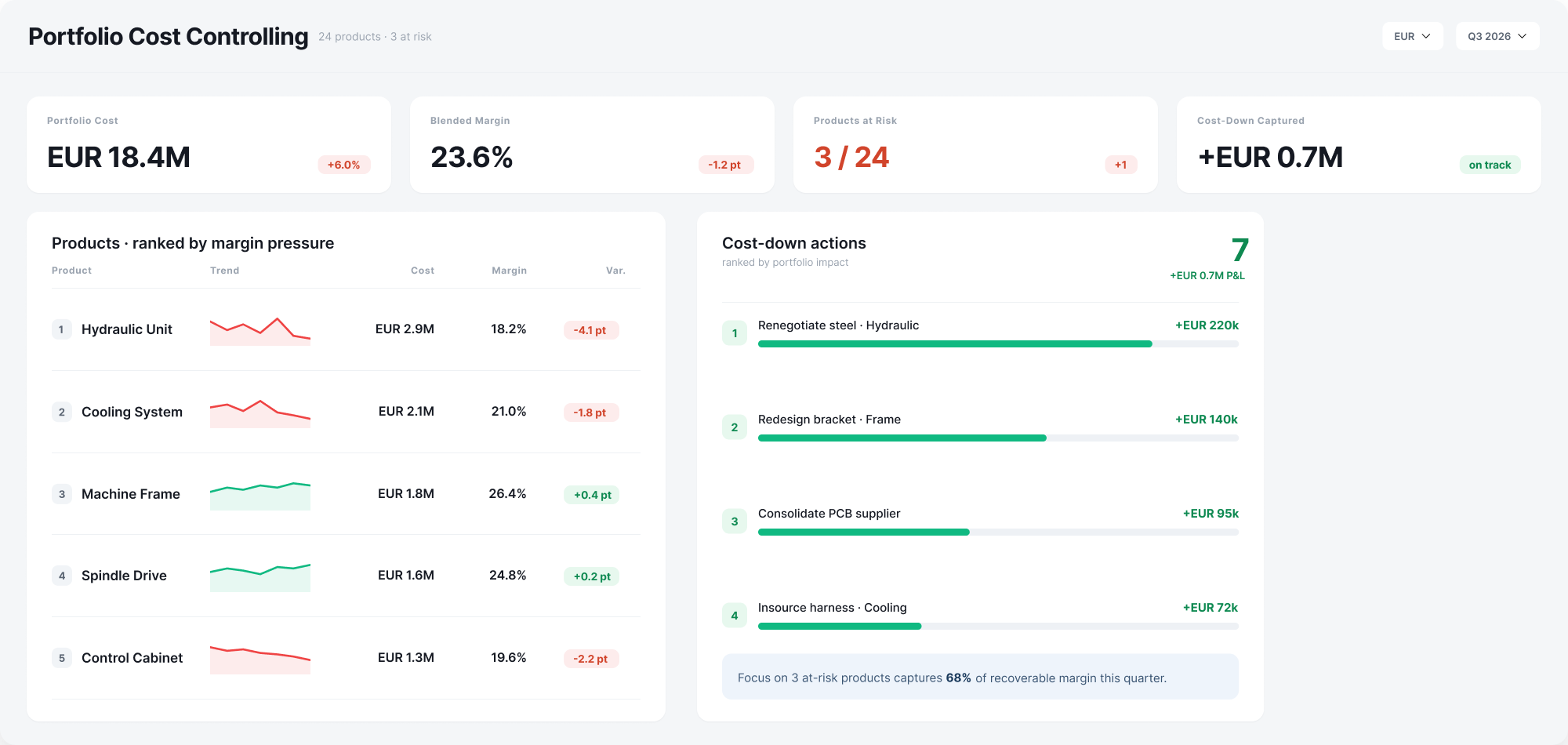This screenshot has height=745, width=1568.
Task: Click rank badge 4 beside Spindle Drive
Action: point(62,576)
